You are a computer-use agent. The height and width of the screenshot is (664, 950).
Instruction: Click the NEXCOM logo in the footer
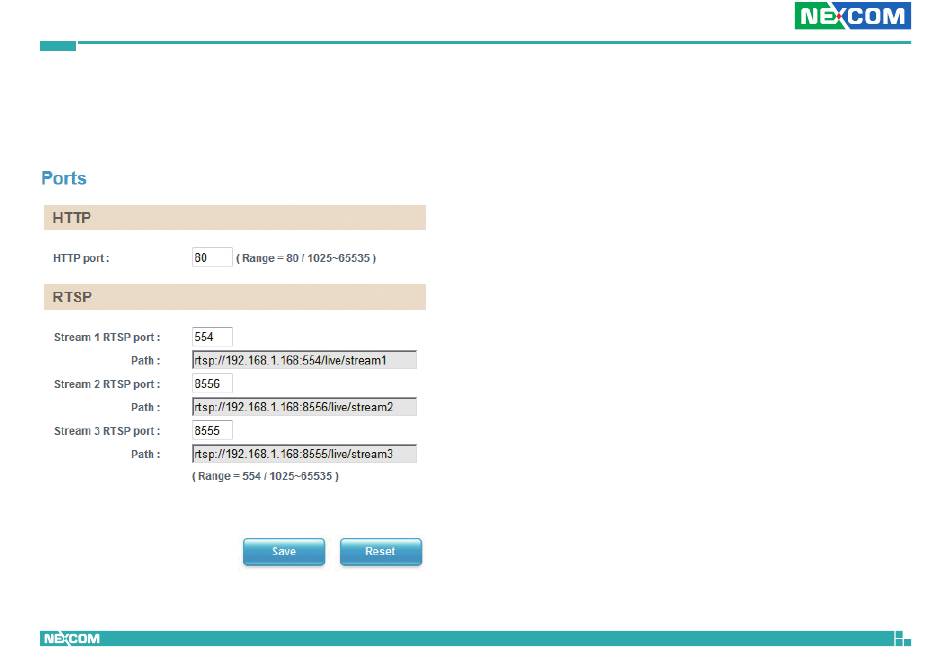tap(71, 639)
